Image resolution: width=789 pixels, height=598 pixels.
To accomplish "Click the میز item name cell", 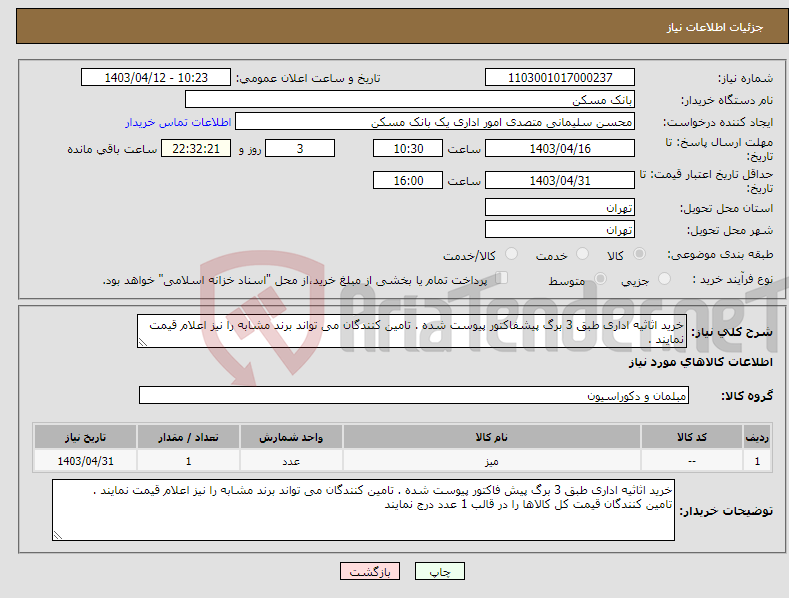I will [x=492, y=461].
